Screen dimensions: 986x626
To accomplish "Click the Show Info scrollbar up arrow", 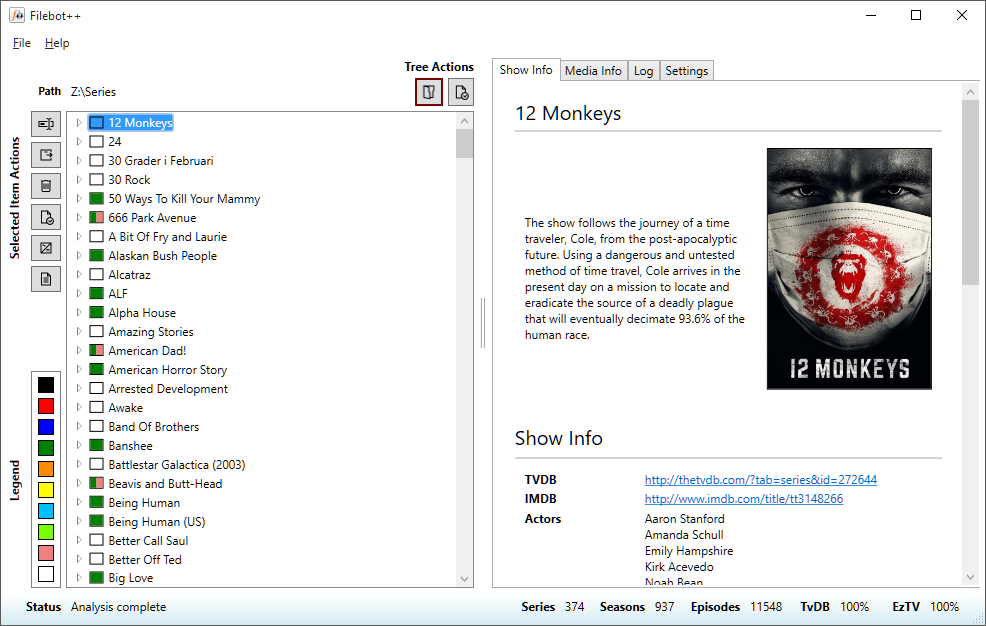I will (x=970, y=92).
